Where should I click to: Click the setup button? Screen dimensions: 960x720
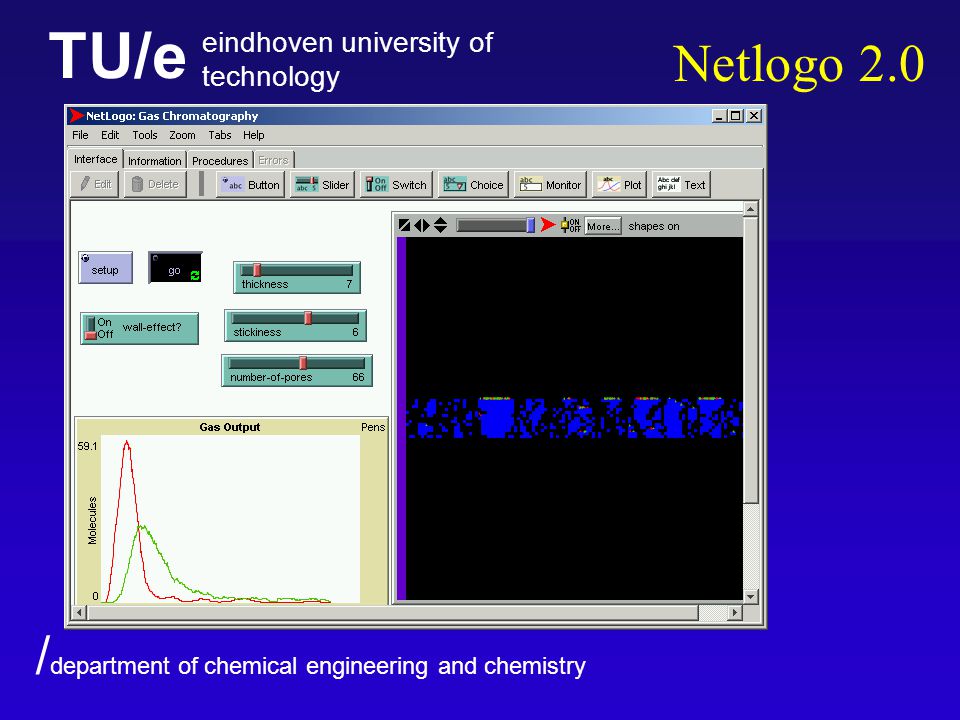[x=105, y=268]
